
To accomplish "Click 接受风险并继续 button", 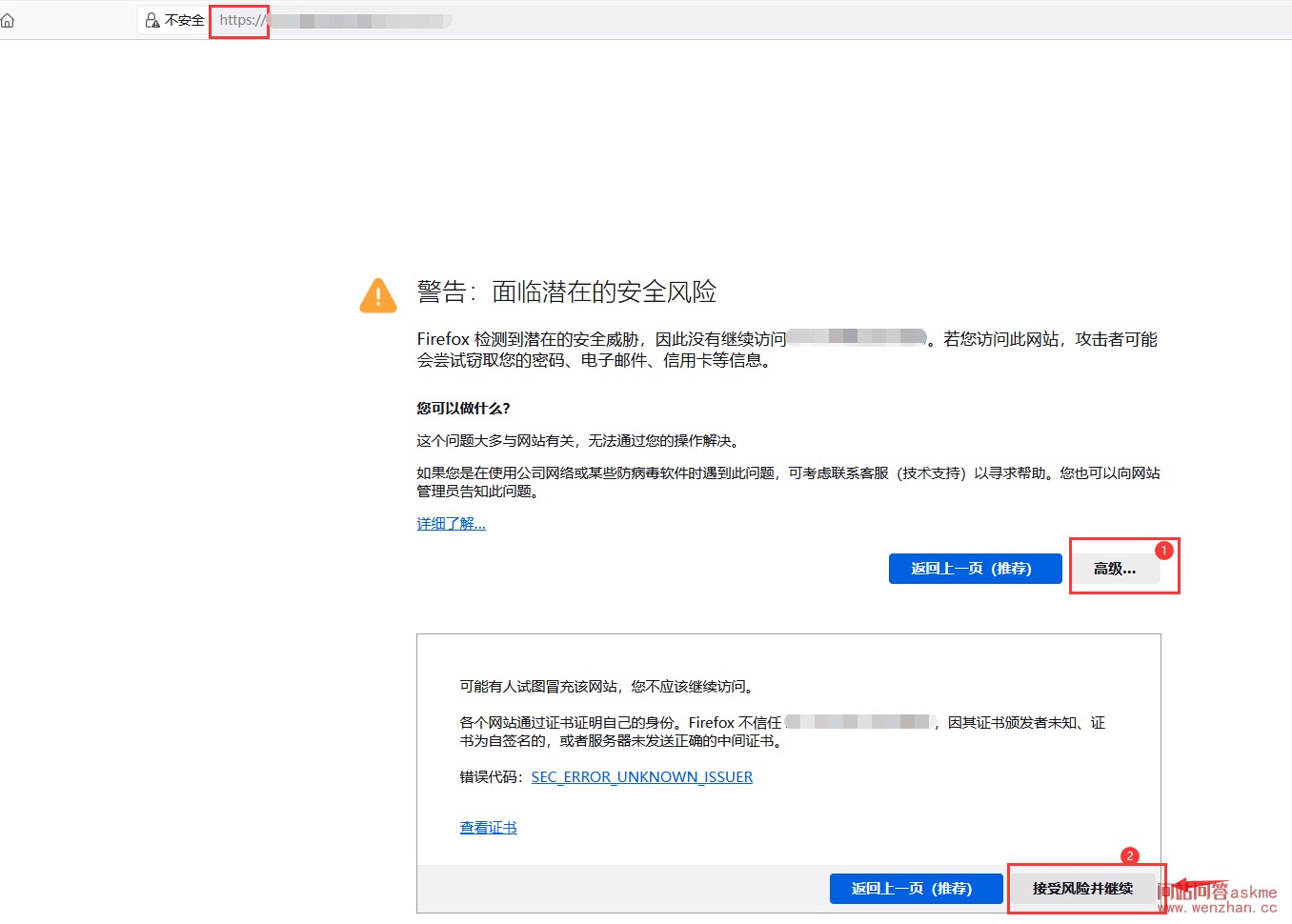I will pyautogui.click(x=1082, y=889).
